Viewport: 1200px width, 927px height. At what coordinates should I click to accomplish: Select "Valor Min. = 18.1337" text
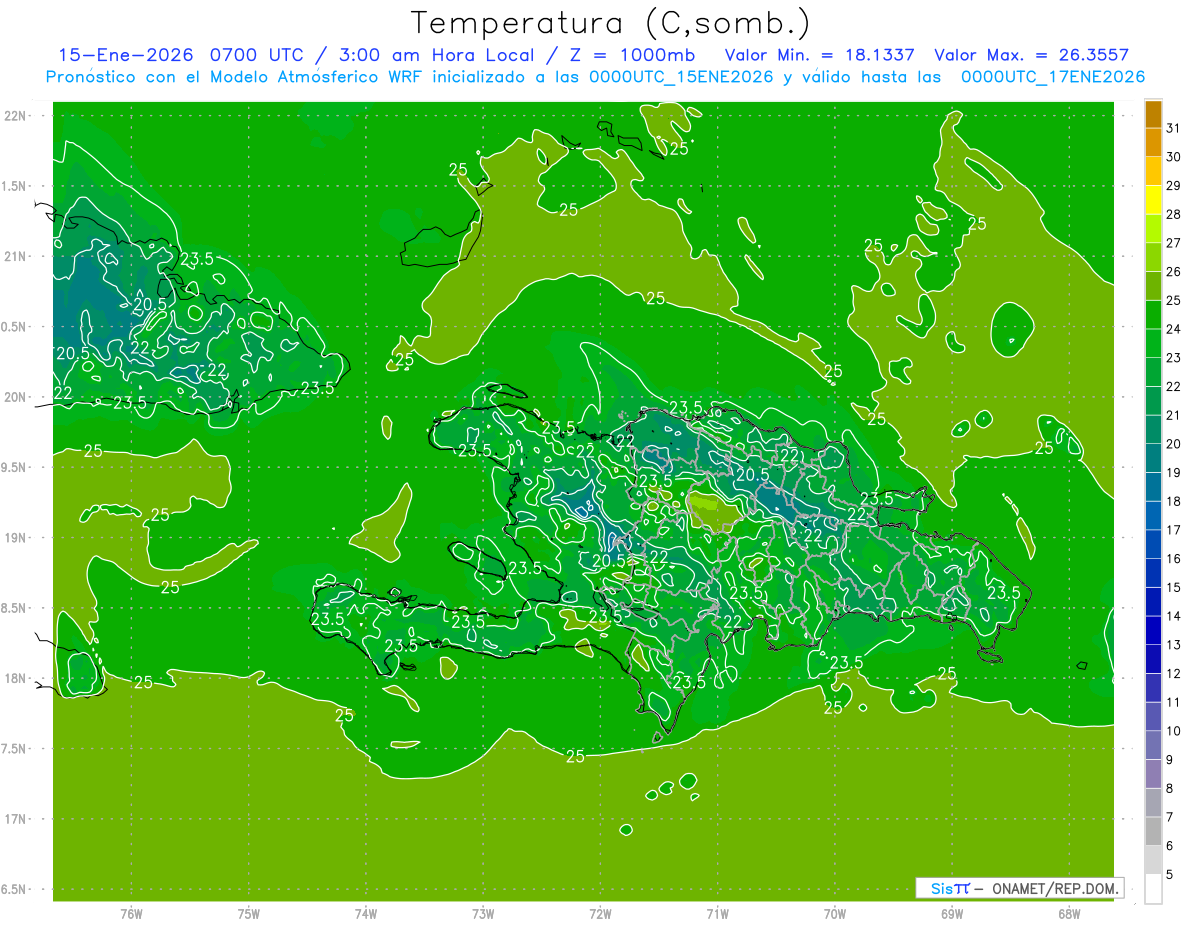[819, 55]
